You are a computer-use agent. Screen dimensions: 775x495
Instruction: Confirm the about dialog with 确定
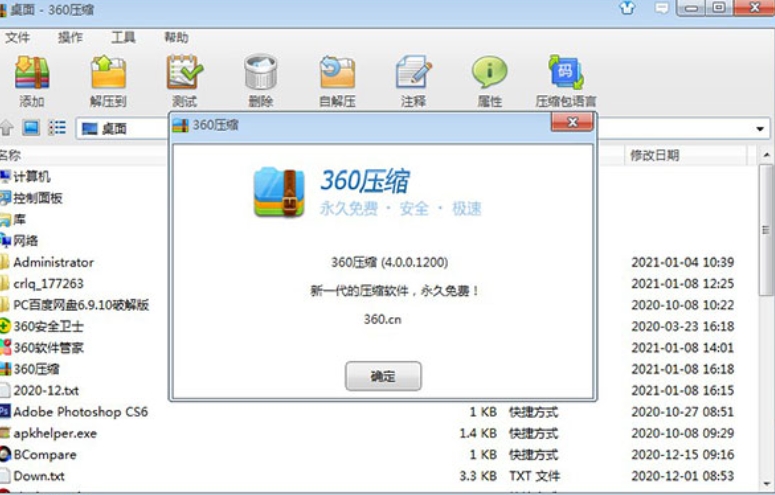click(383, 376)
